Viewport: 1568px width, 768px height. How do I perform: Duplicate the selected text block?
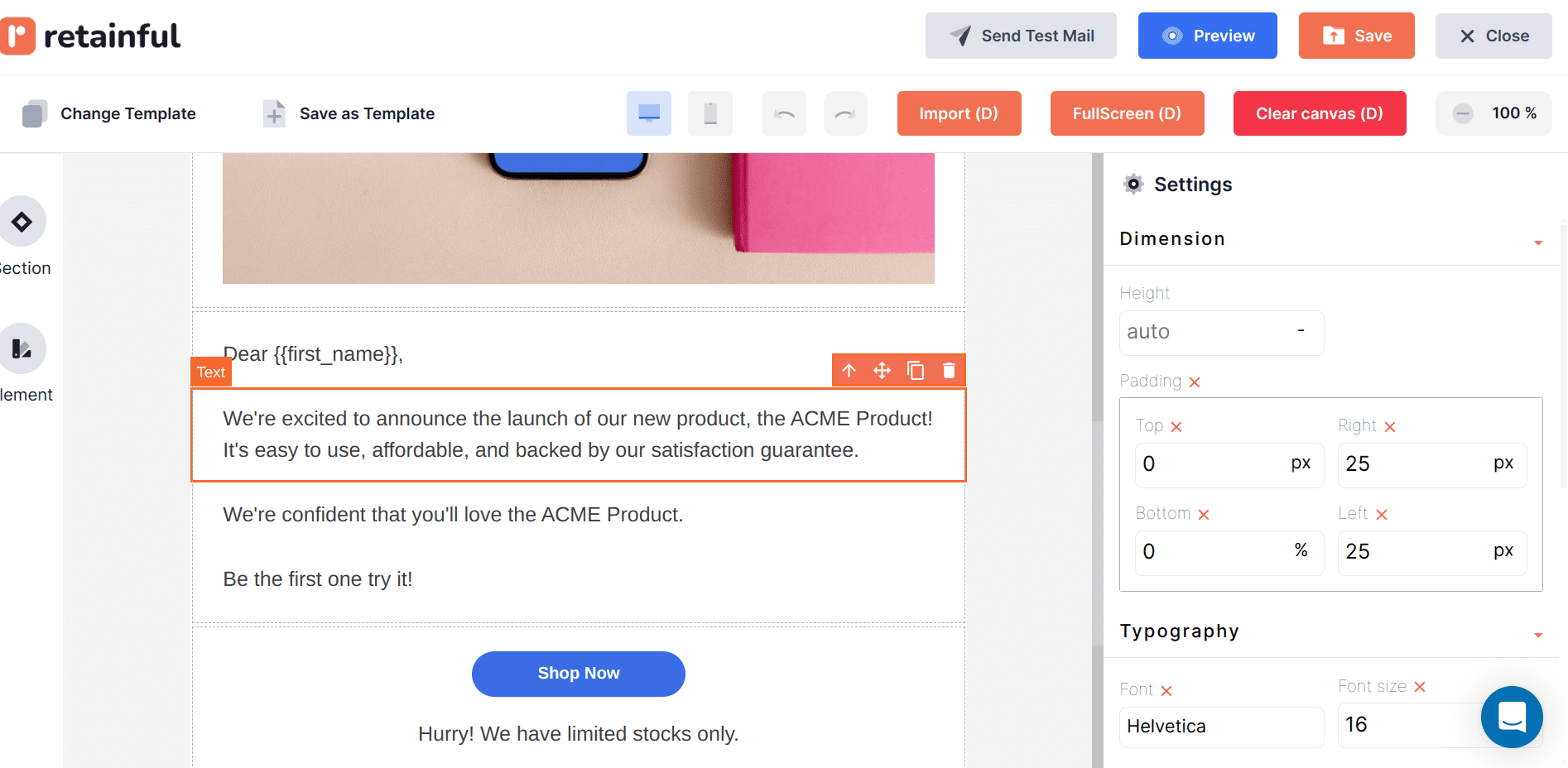[x=916, y=370]
